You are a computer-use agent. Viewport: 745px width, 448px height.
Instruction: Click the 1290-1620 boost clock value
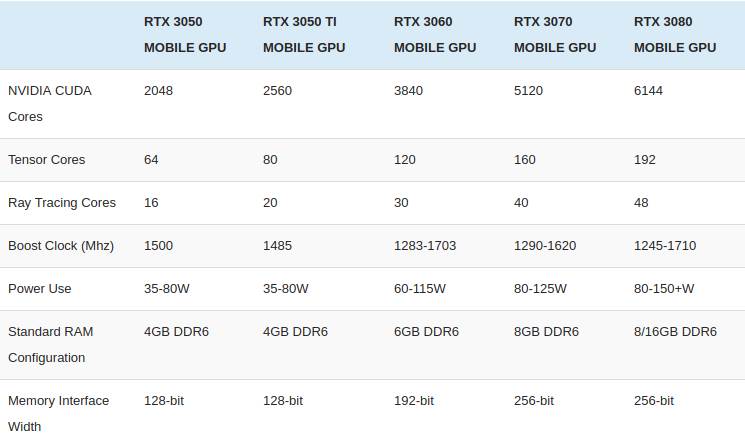(547, 246)
